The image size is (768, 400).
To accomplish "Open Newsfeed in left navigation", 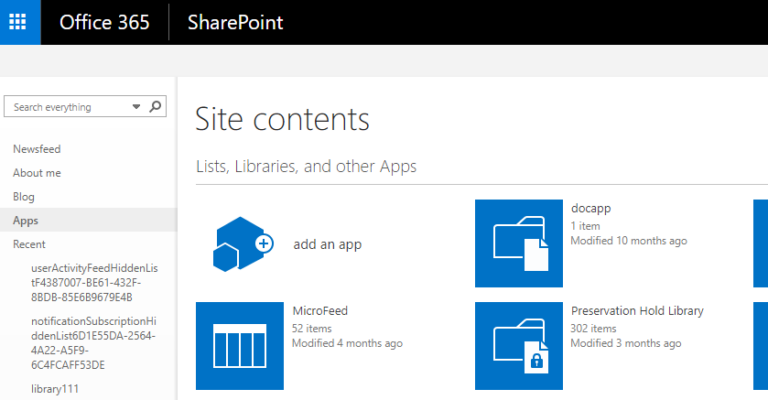I will click(37, 149).
